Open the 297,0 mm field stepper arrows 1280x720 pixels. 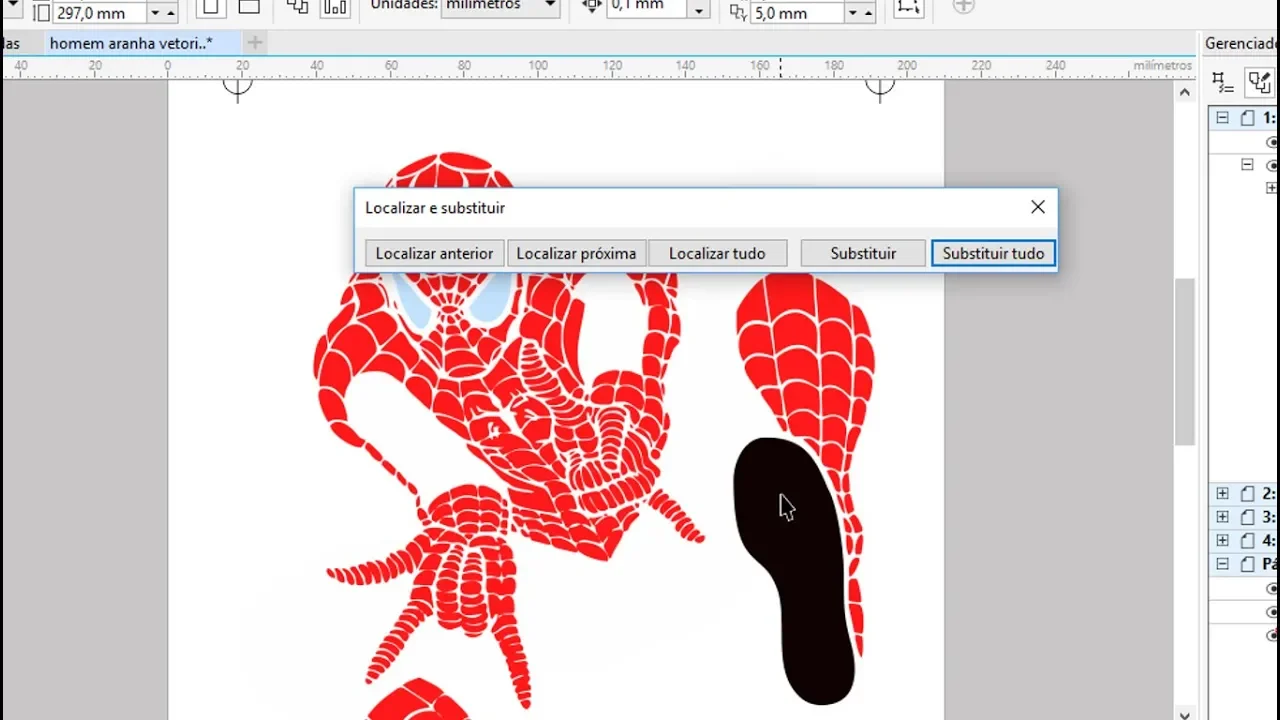(163, 13)
